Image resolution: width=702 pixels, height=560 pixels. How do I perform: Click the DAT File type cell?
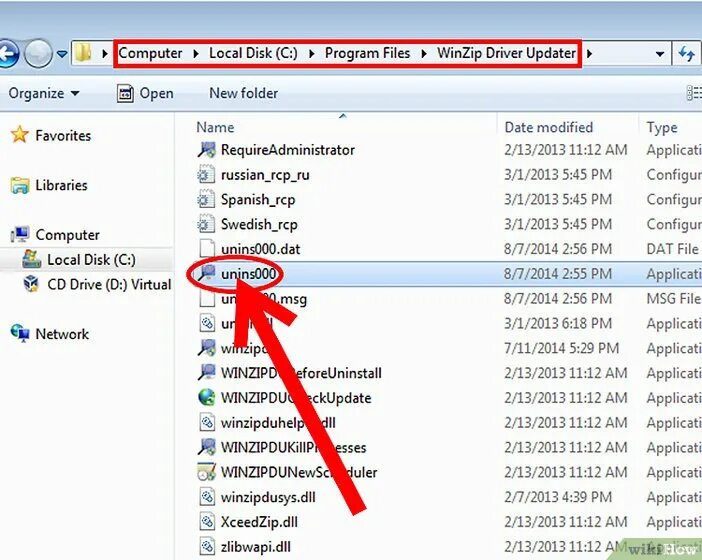click(x=672, y=249)
